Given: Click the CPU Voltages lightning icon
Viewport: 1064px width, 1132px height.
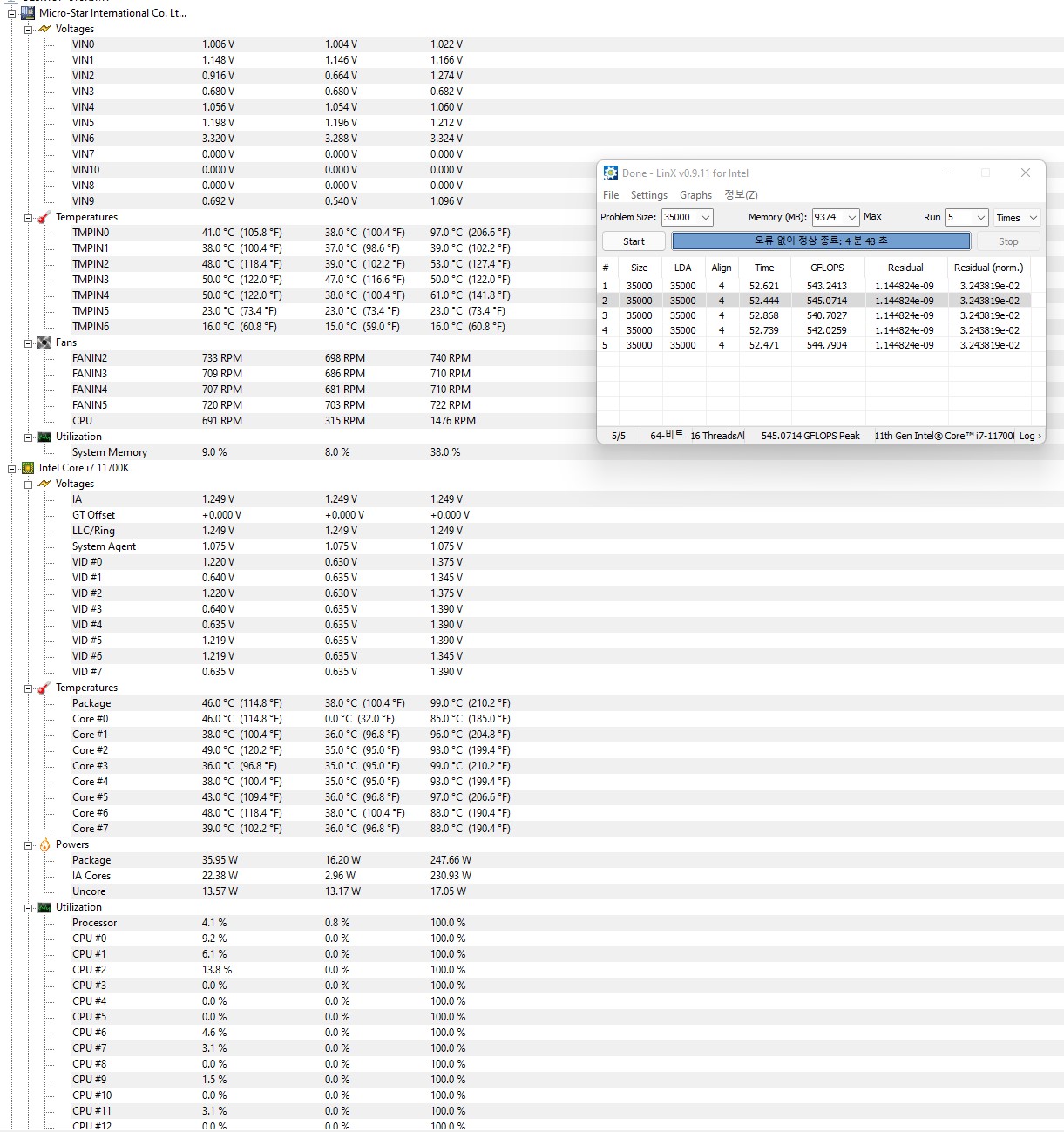Looking at the screenshot, I should click(44, 484).
